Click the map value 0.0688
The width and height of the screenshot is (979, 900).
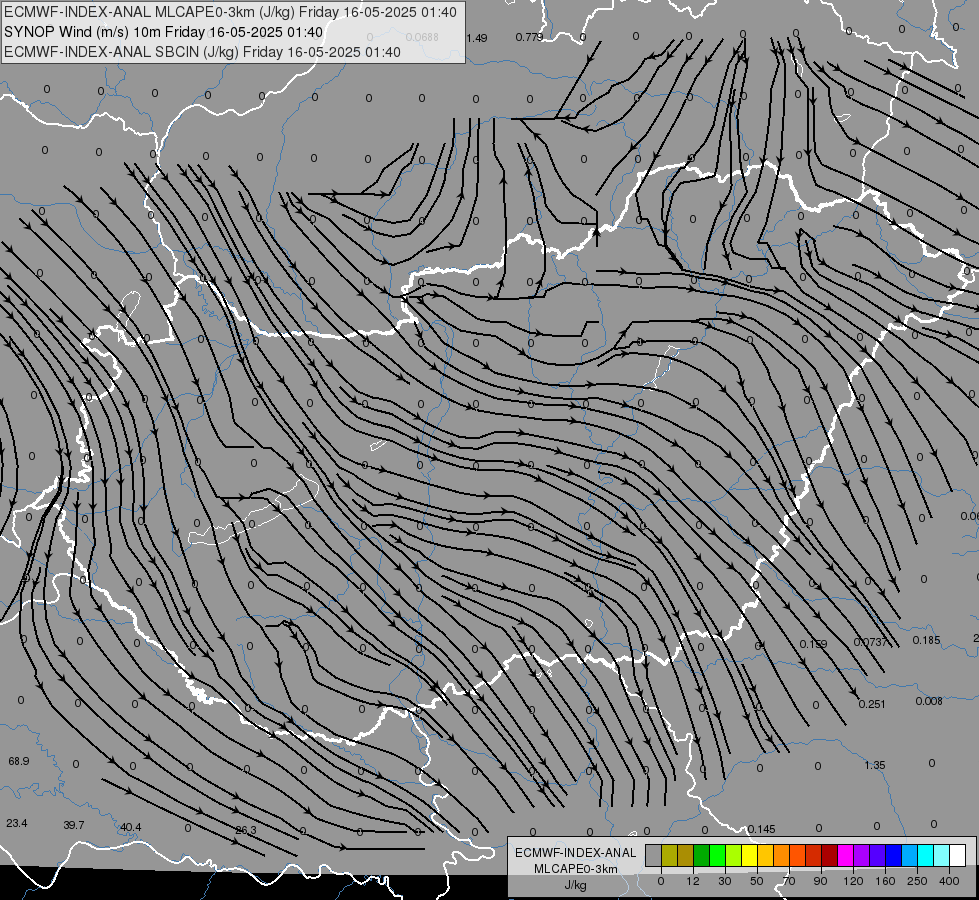pyautogui.click(x=422, y=37)
